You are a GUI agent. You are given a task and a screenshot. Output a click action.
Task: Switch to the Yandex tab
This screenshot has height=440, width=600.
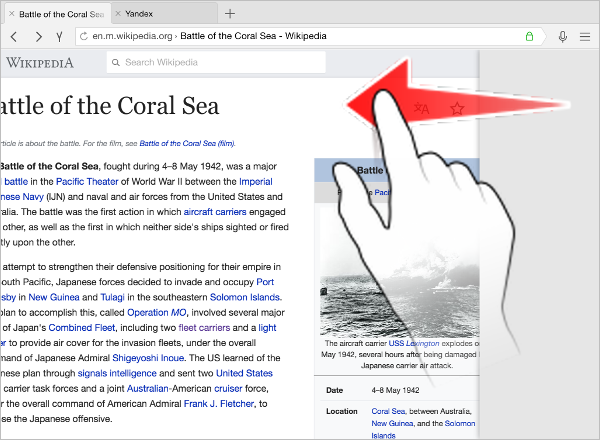point(165,14)
